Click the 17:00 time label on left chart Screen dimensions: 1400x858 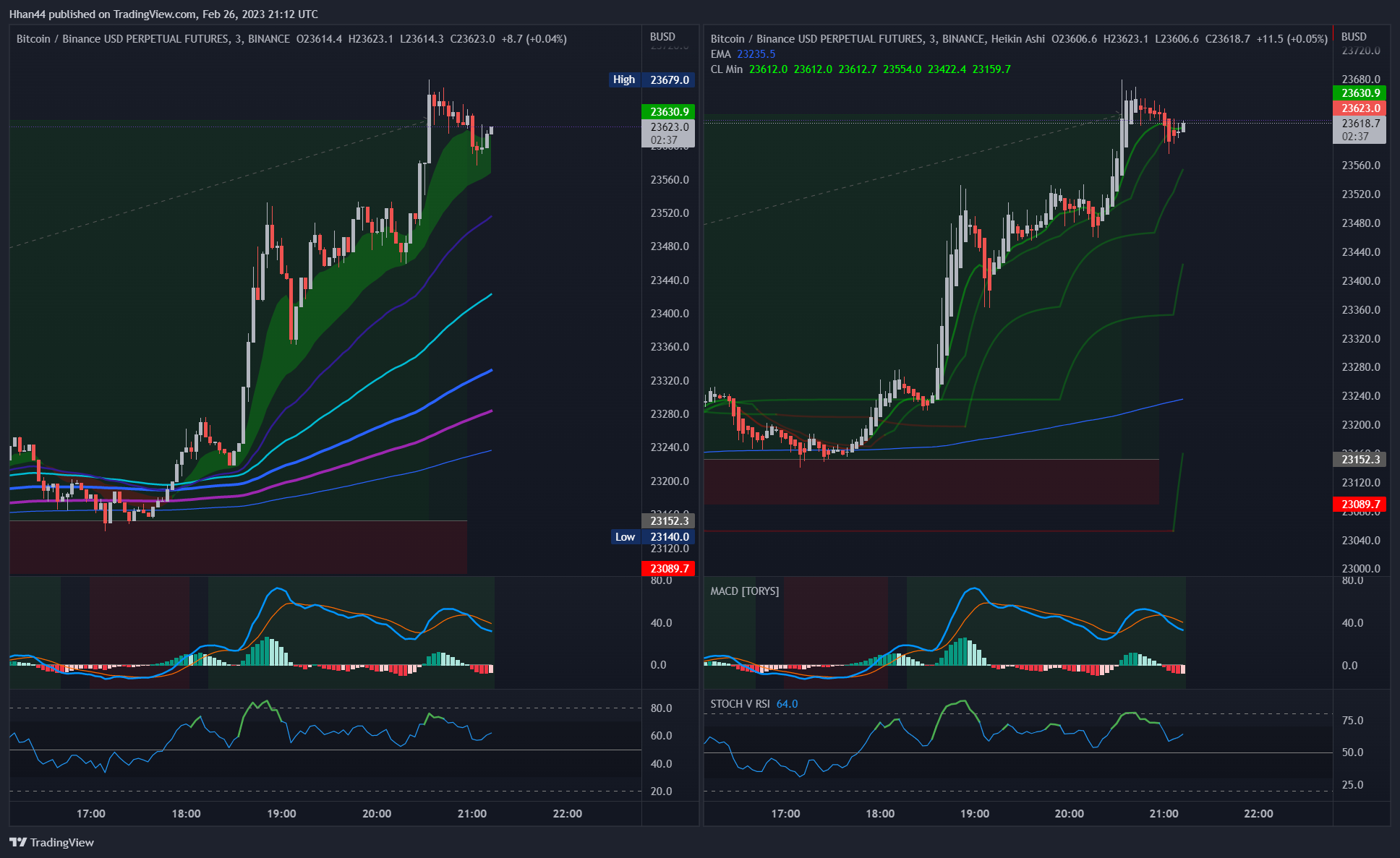pos(91,813)
